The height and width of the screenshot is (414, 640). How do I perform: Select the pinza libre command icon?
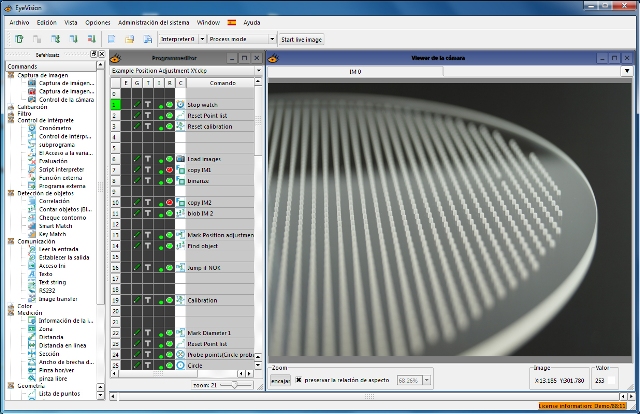pos(32,378)
